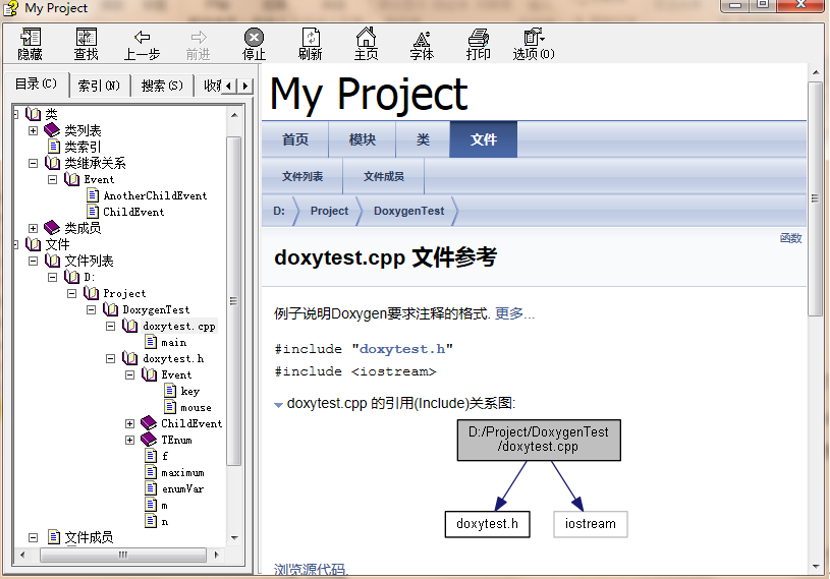The height and width of the screenshot is (579, 830).
Task: Click the page icon beside AnotherChildEvent
Action: pos(93,195)
